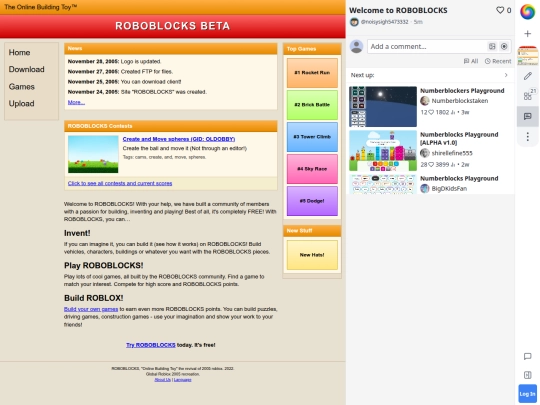Click the plus icon to create new
This screenshot has width=540, height=405.
[527, 33]
